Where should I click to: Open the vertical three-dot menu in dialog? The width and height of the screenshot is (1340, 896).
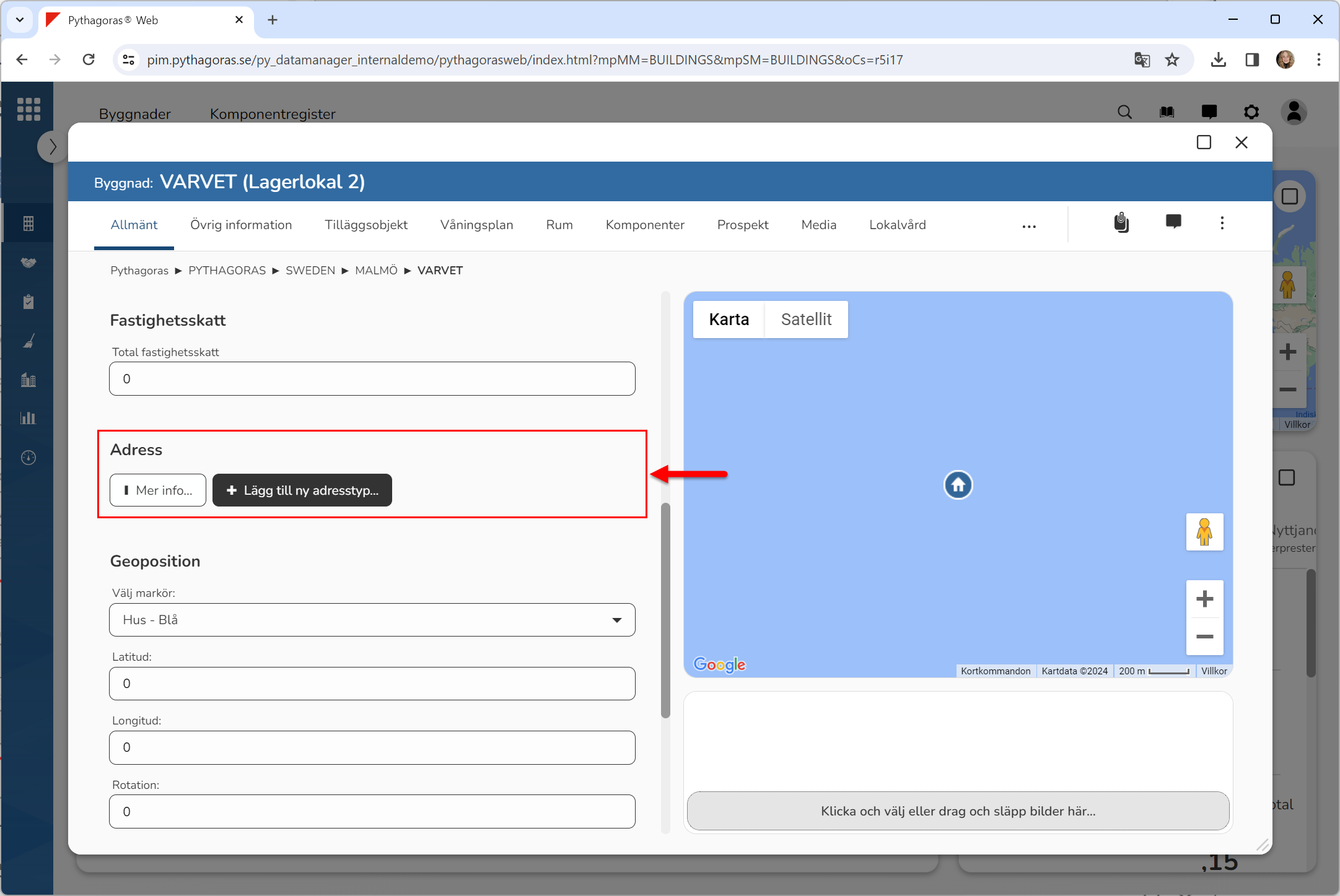[x=1222, y=223]
